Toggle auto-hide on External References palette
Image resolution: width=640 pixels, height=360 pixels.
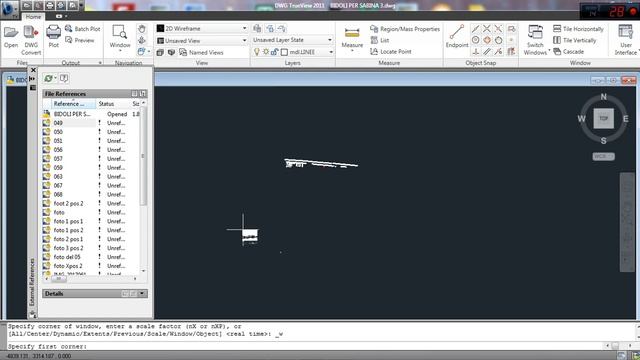(33, 78)
